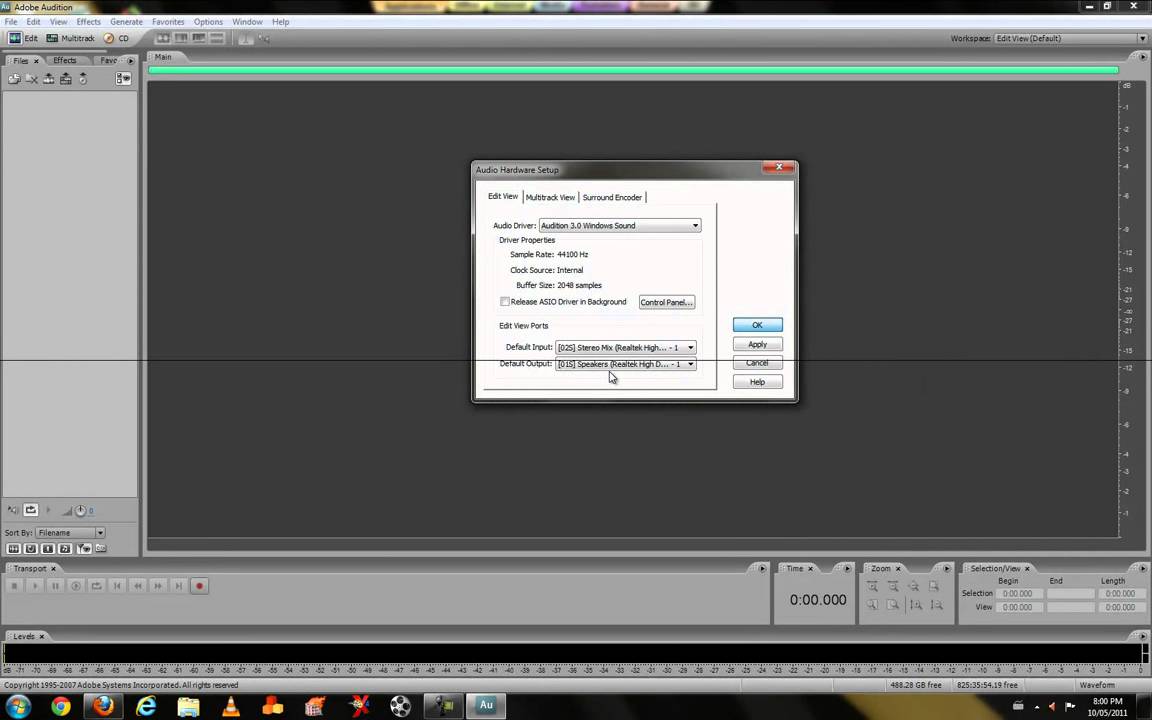Open Time panel options arrow
Screen dimensions: 1152x720
click(x=847, y=569)
